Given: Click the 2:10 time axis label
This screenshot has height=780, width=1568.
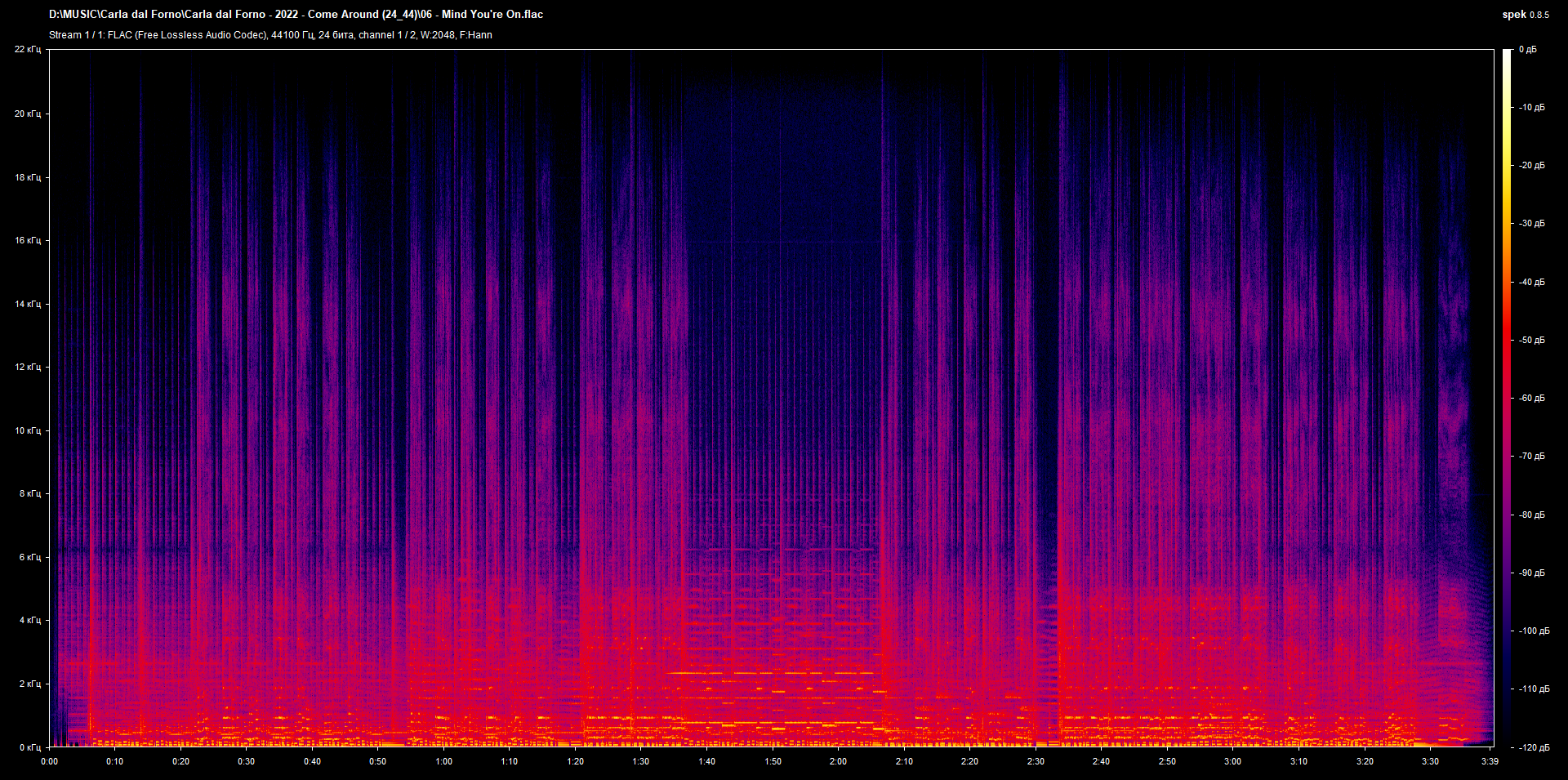Looking at the screenshot, I should (x=904, y=761).
